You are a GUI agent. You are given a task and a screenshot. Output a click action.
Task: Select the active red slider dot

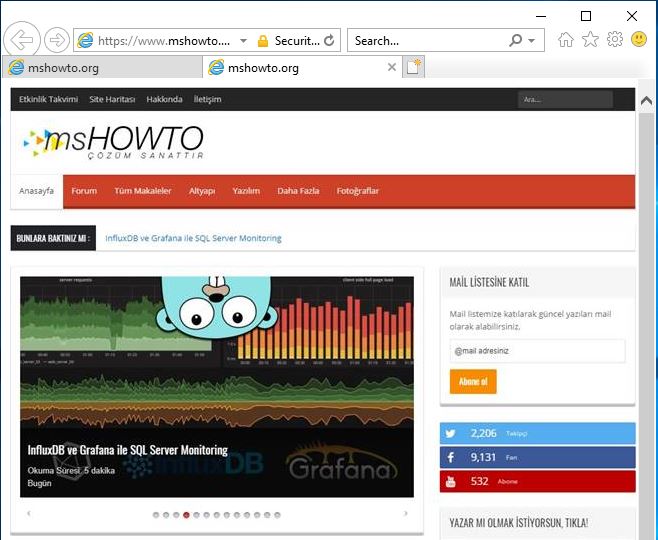coord(186,515)
